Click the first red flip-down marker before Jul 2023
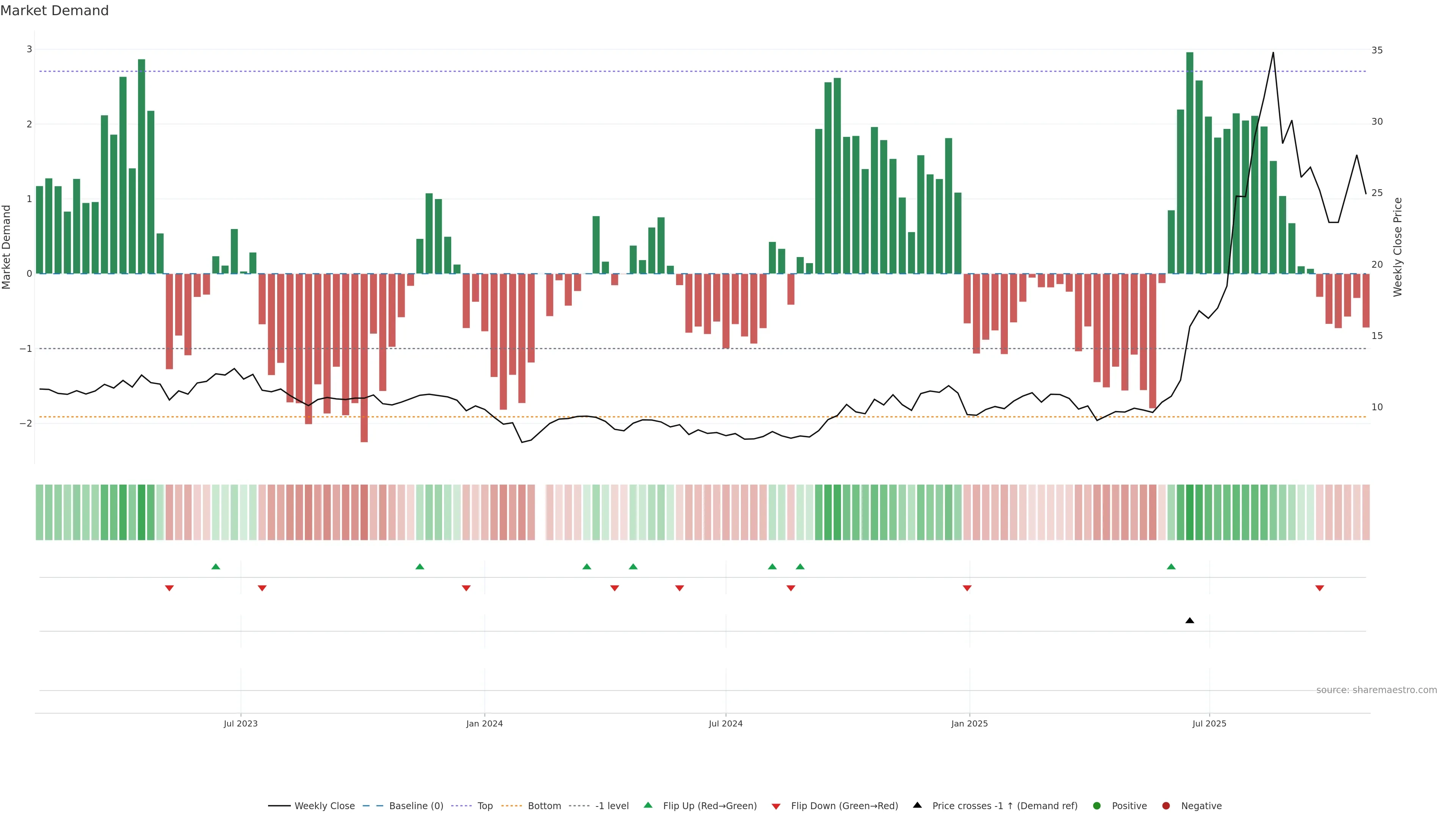1456x819 pixels. pyautogui.click(x=169, y=588)
